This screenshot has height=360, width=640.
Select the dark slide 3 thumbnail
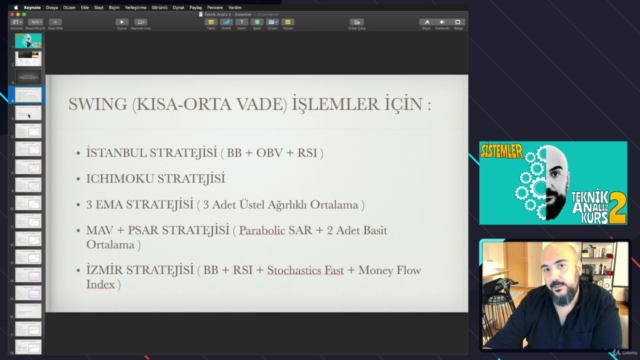[x=28, y=77]
